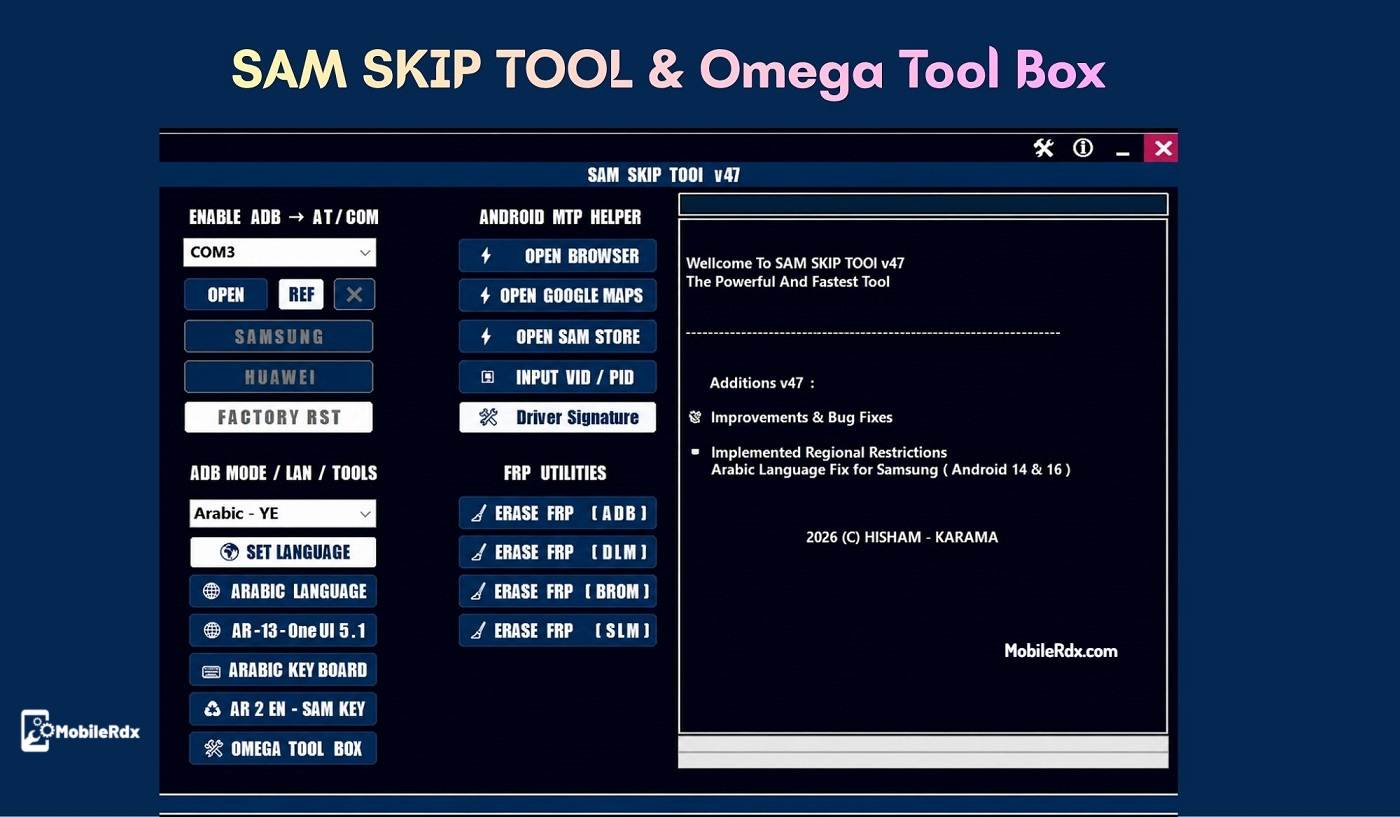Expand the COM3 port dropdown

[279, 252]
